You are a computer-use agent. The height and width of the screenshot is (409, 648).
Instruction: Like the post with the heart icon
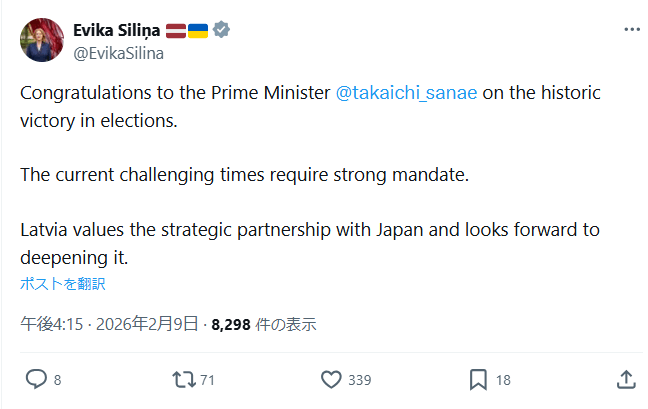tap(332, 379)
